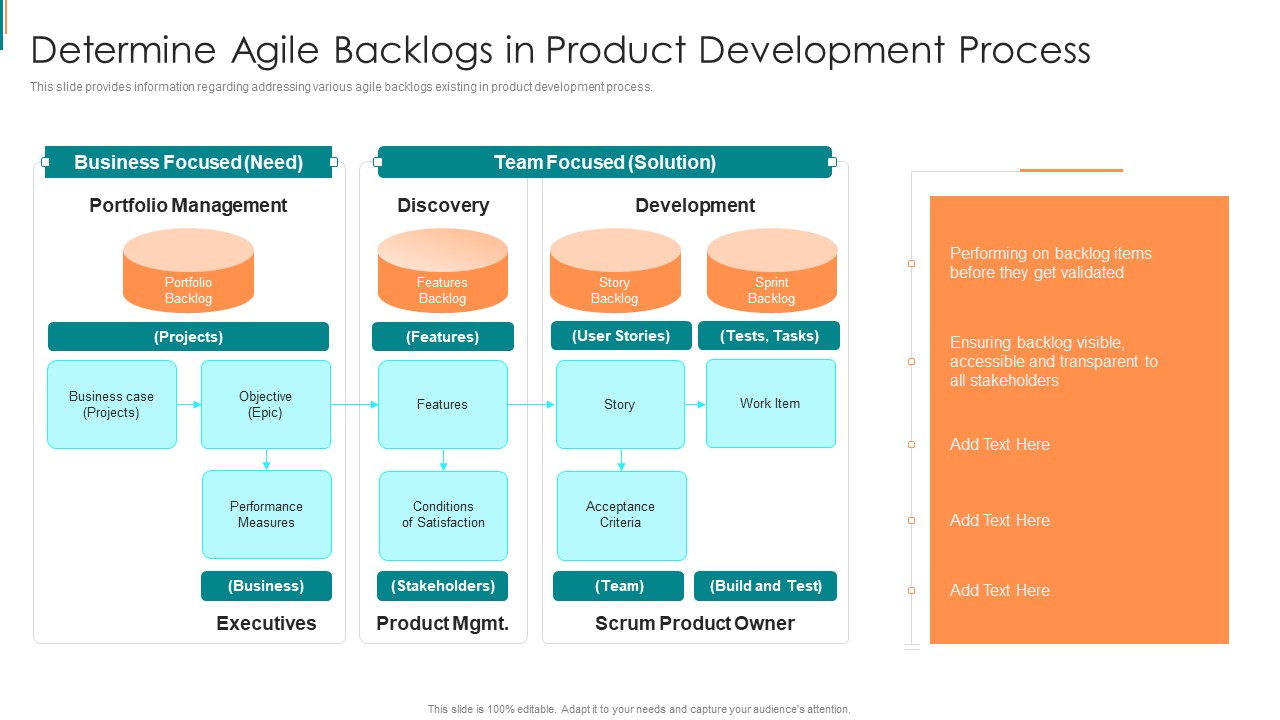Screen dimensions: 1280x720
Task: Click the arrow down to Acceptance Criteria
Action: click(621, 460)
